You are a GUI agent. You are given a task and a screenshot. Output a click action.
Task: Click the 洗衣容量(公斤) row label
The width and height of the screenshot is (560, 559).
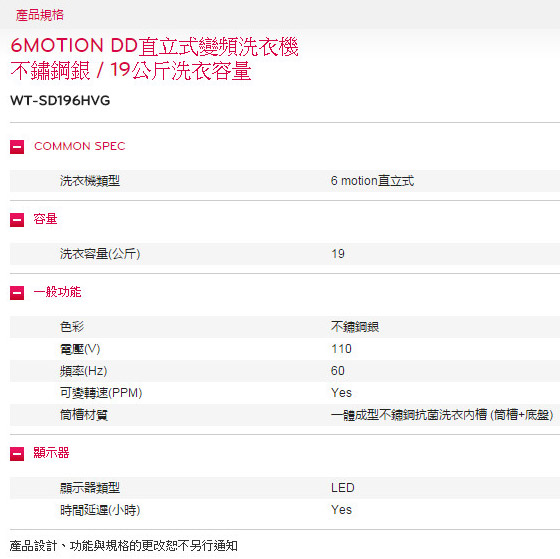[100, 254]
